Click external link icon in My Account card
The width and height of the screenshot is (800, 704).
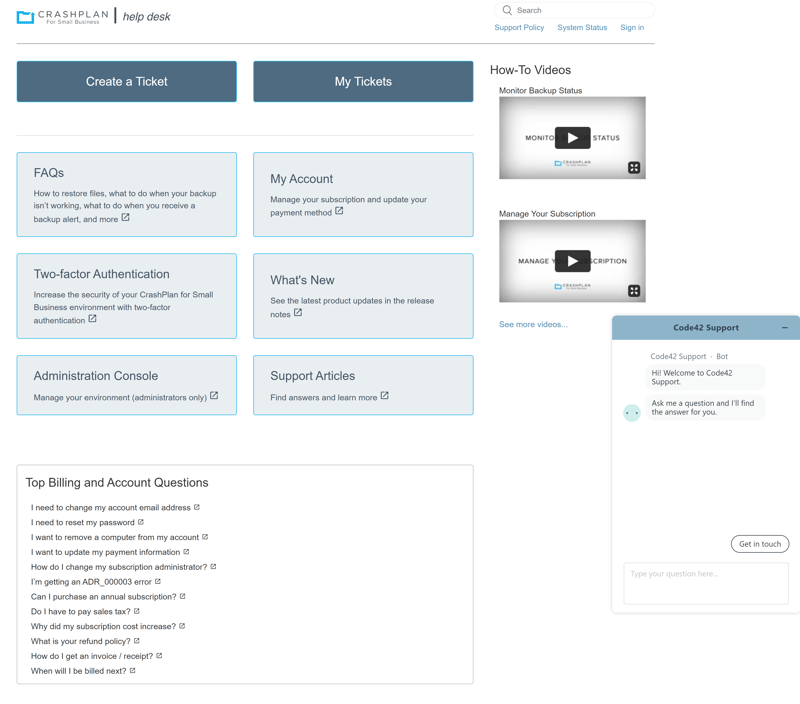339,211
